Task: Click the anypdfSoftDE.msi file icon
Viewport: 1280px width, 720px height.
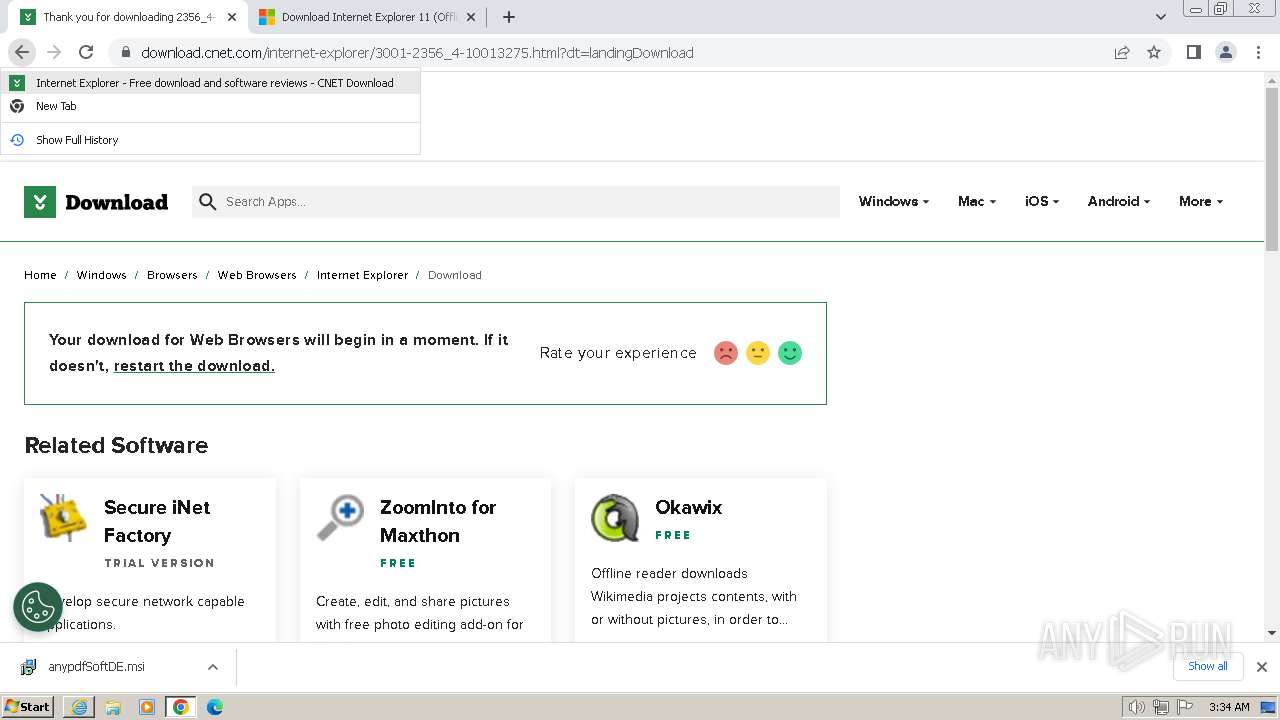Action: point(29,667)
